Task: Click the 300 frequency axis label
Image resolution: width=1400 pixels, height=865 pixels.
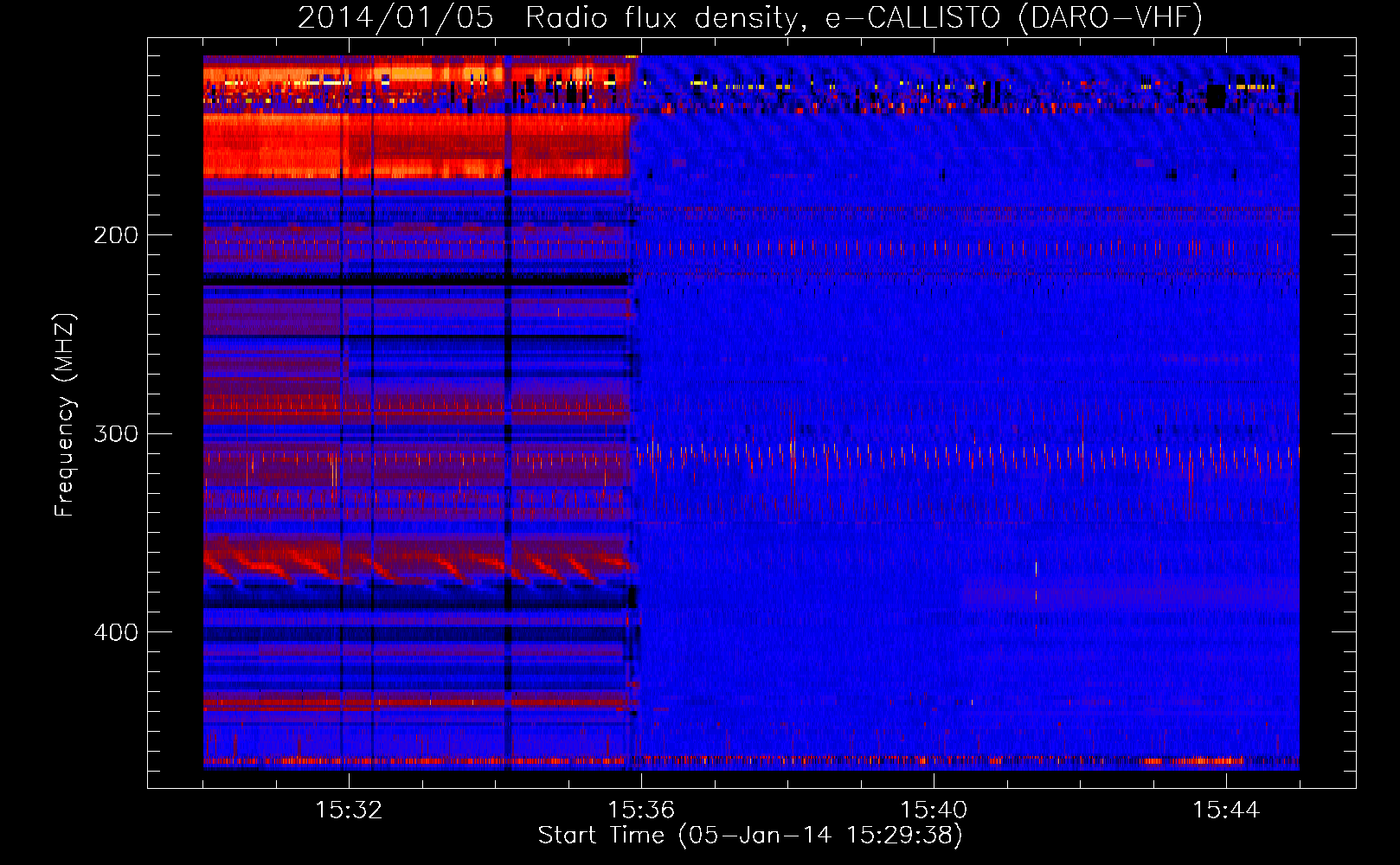Action: [x=116, y=433]
